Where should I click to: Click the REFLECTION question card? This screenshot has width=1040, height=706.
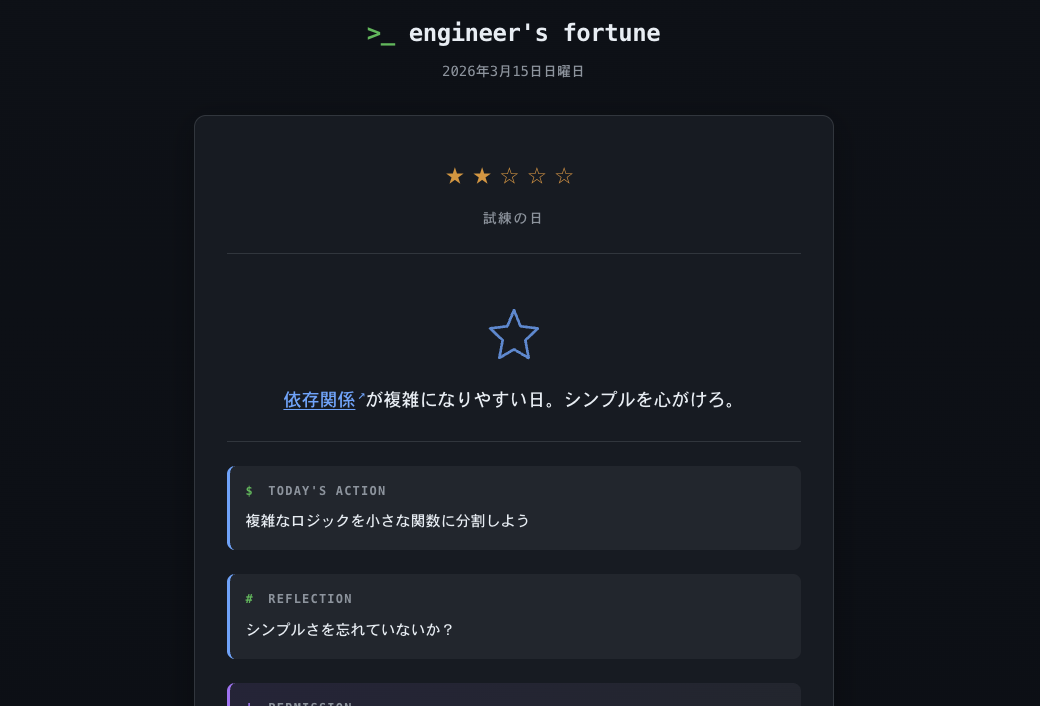[513, 616]
